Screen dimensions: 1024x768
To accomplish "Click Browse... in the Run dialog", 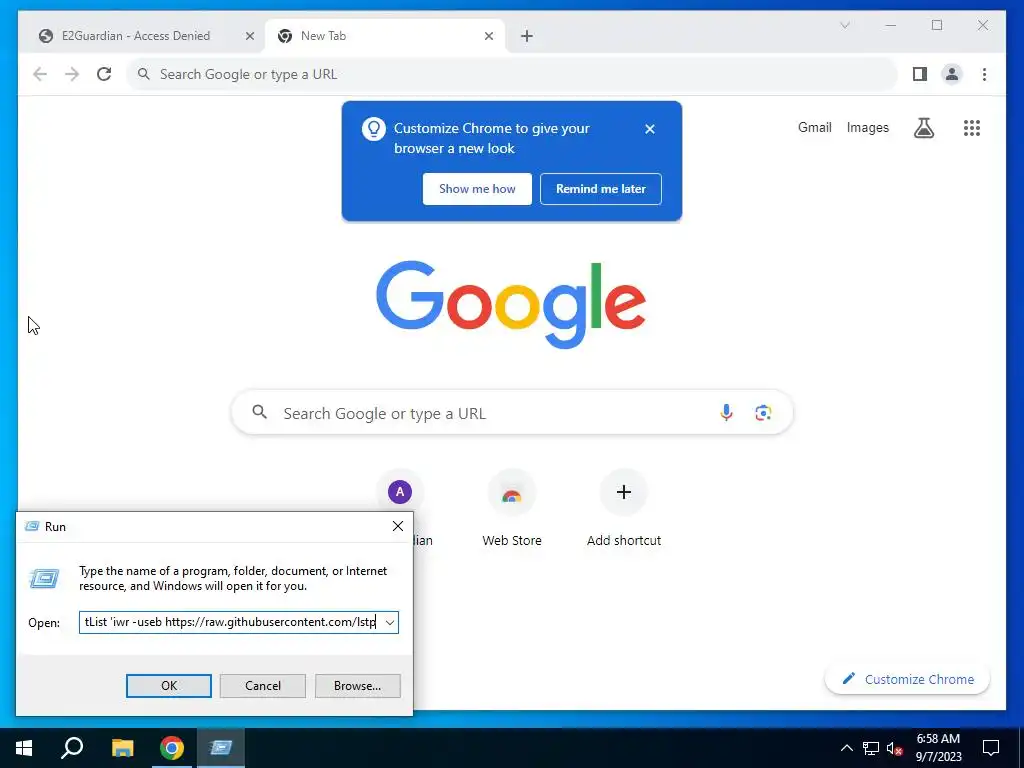I will 357,686.
